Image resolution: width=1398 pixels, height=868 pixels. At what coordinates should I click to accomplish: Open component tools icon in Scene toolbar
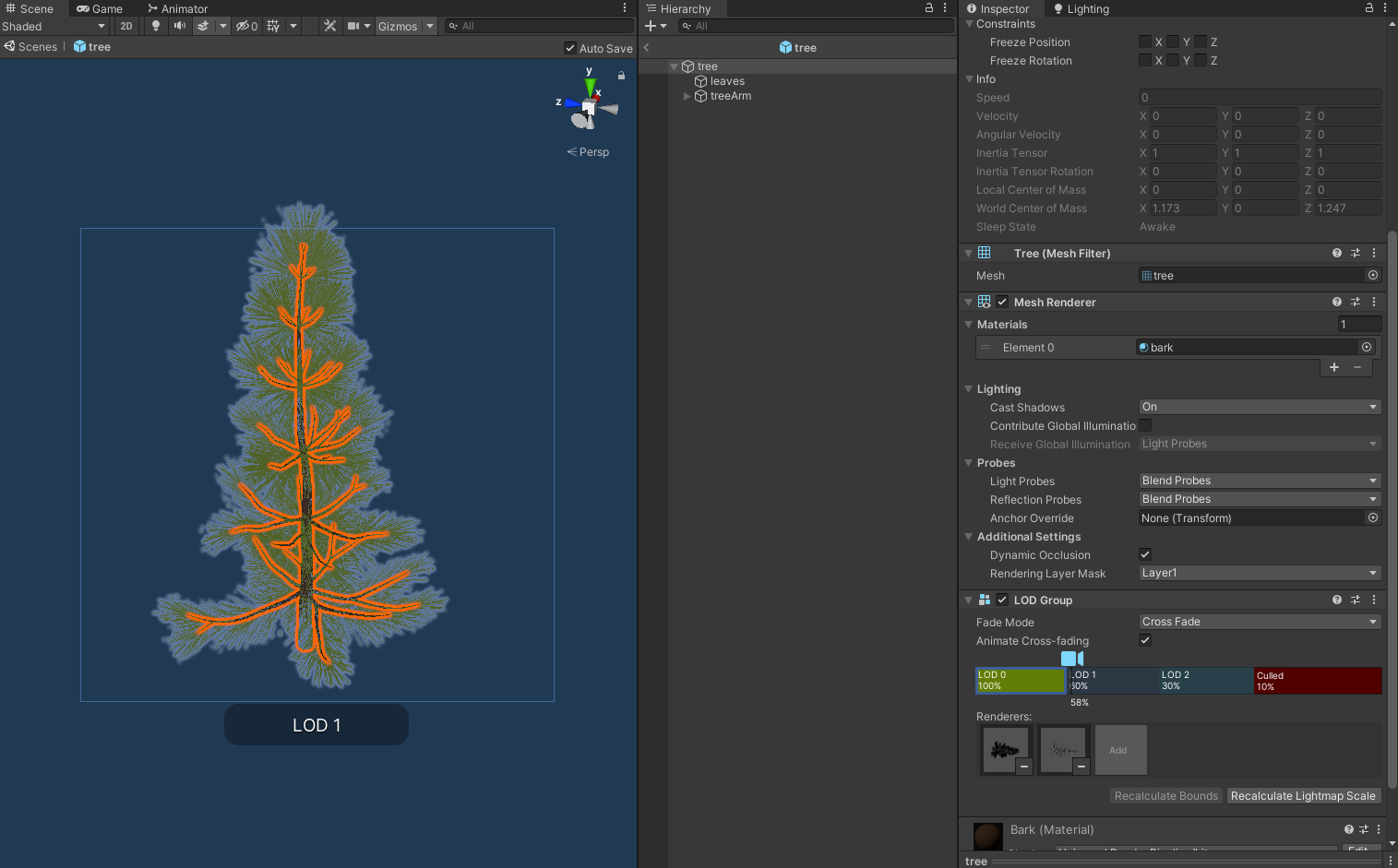[329, 26]
